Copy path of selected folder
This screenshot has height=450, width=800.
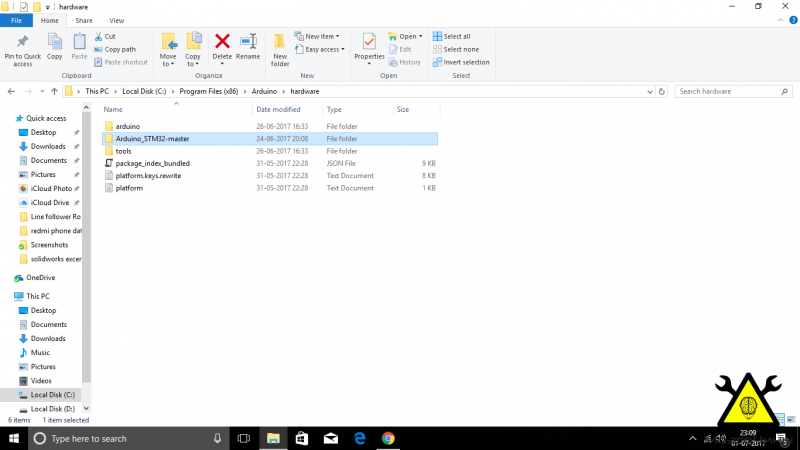click(x=115, y=49)
